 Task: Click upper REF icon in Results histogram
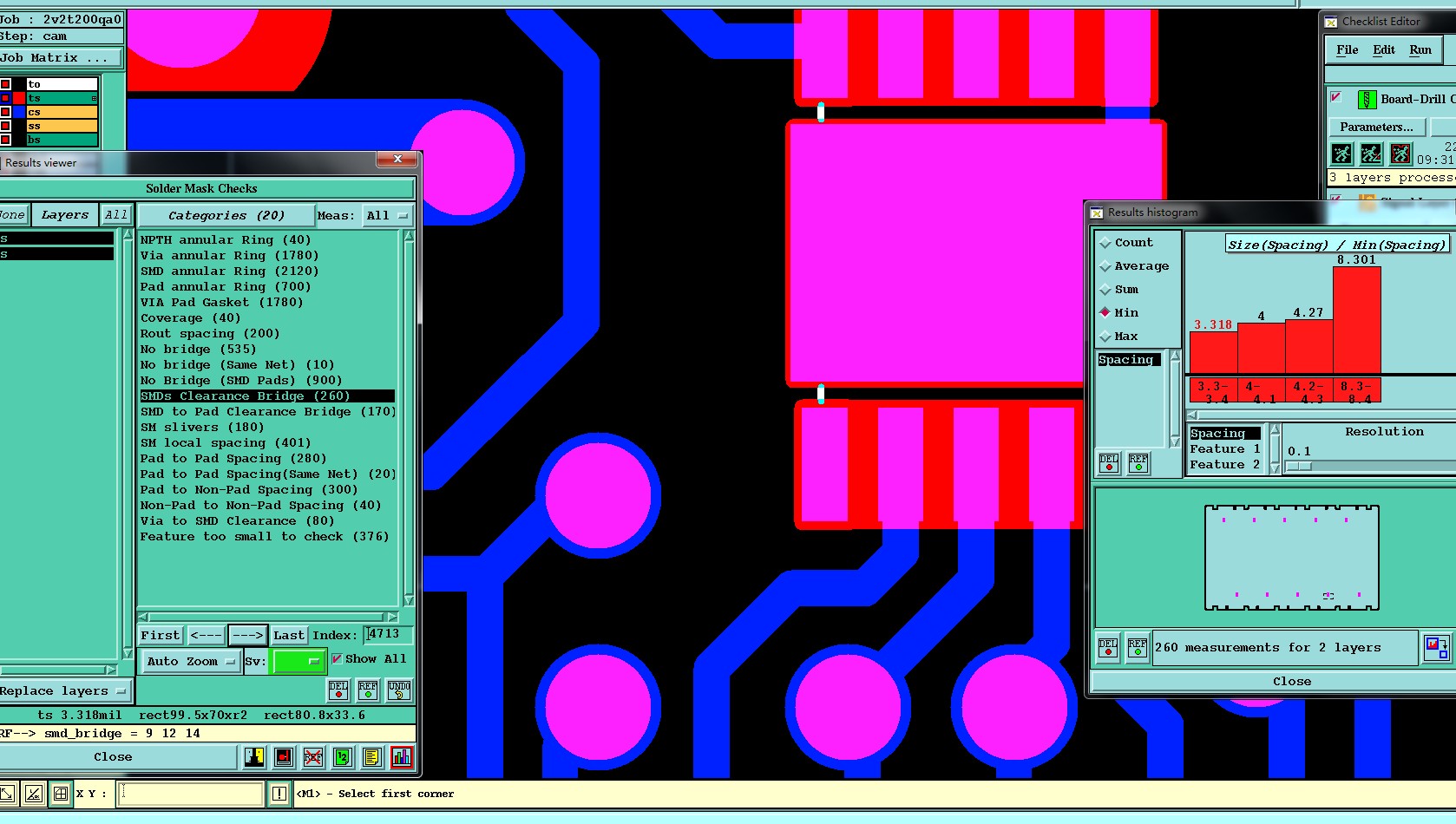(x=1138, y=463)
